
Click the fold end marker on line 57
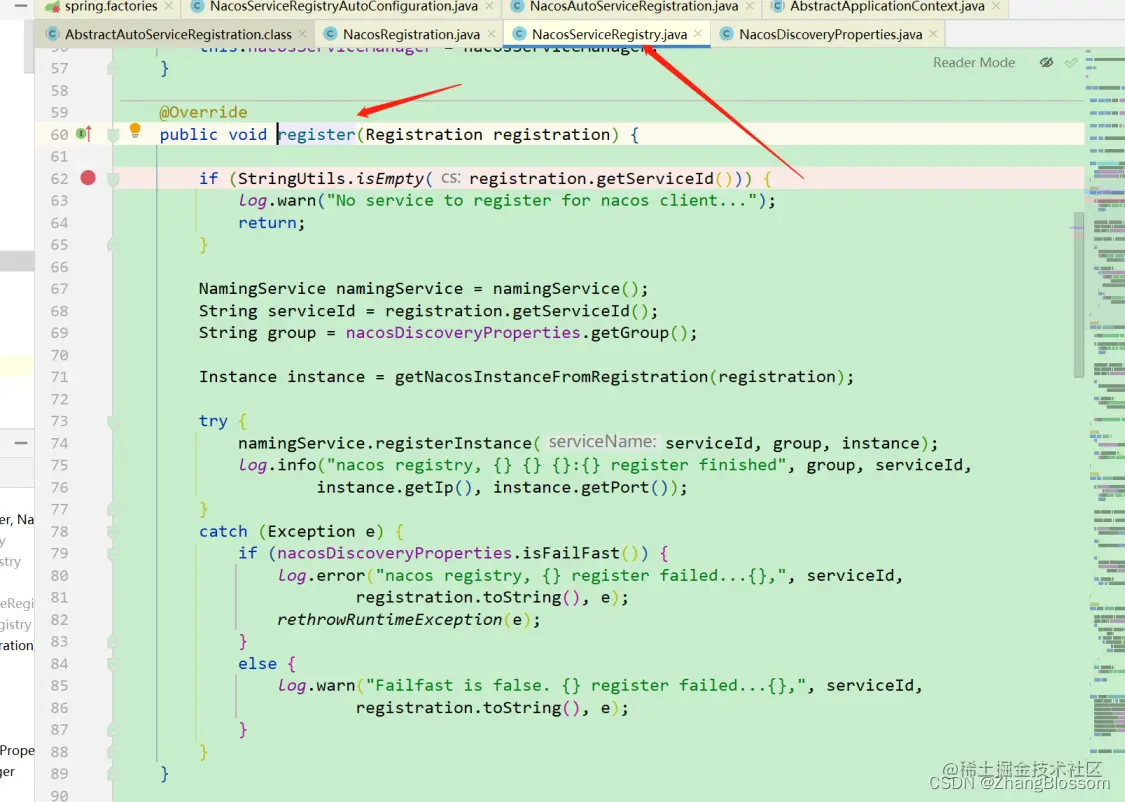[113, 68]
